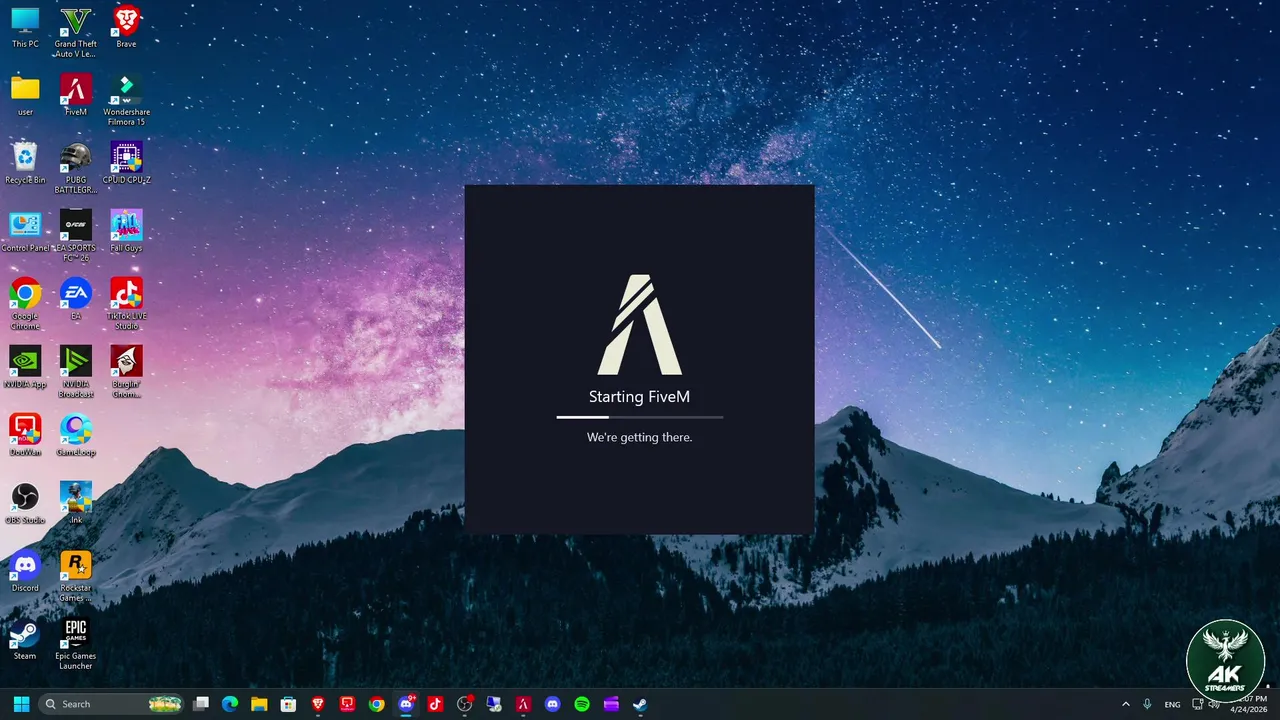Open the DouWan desktop shortcut

(25, 436)
